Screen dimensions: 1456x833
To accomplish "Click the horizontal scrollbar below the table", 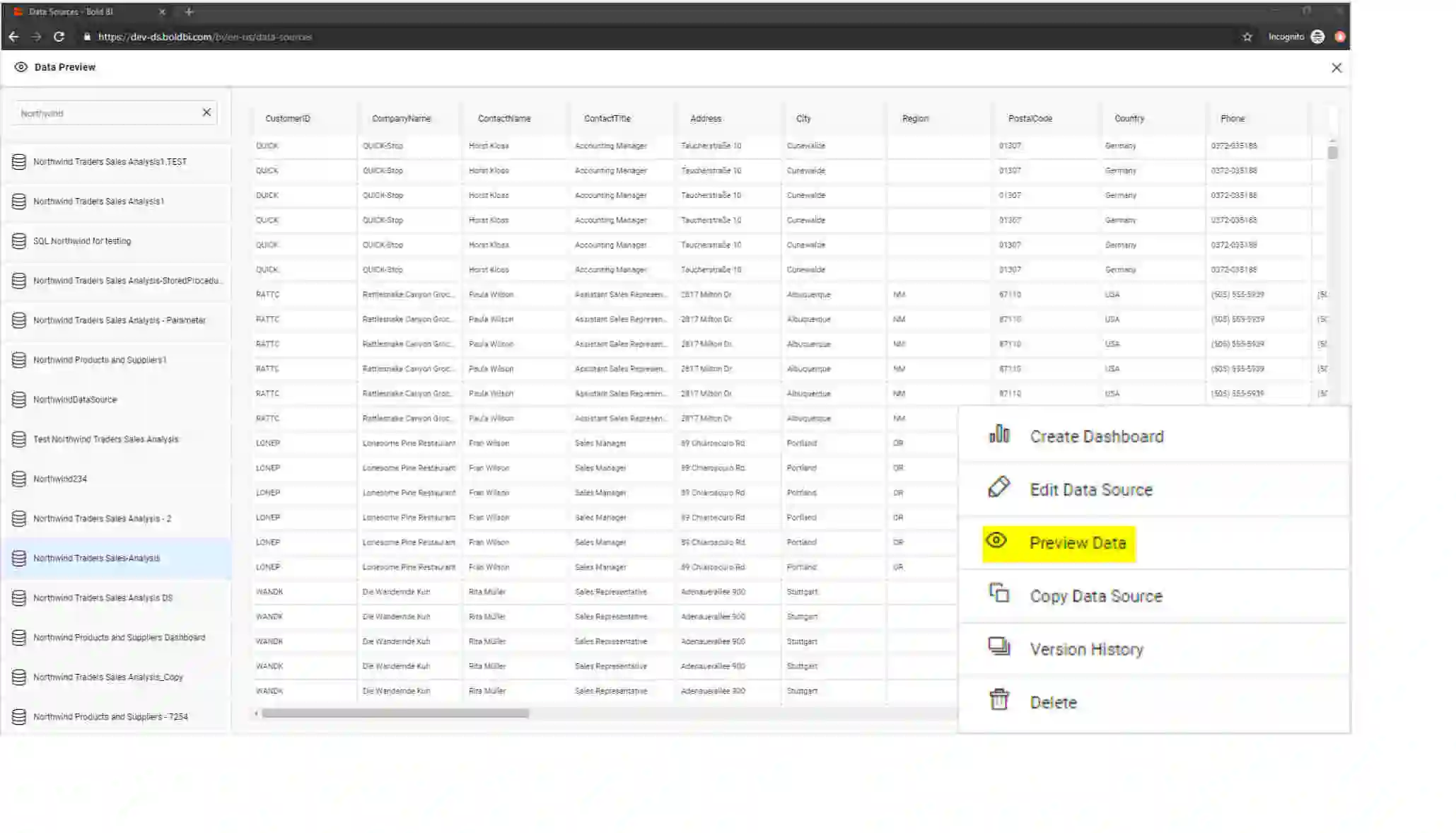I will 395,713.
